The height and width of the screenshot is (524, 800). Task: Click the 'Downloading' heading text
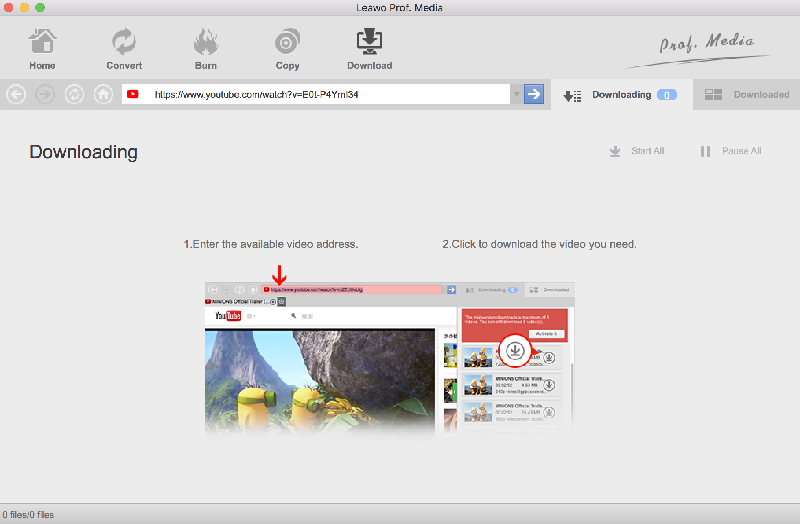pyautogui.click(x=84, y=152)
